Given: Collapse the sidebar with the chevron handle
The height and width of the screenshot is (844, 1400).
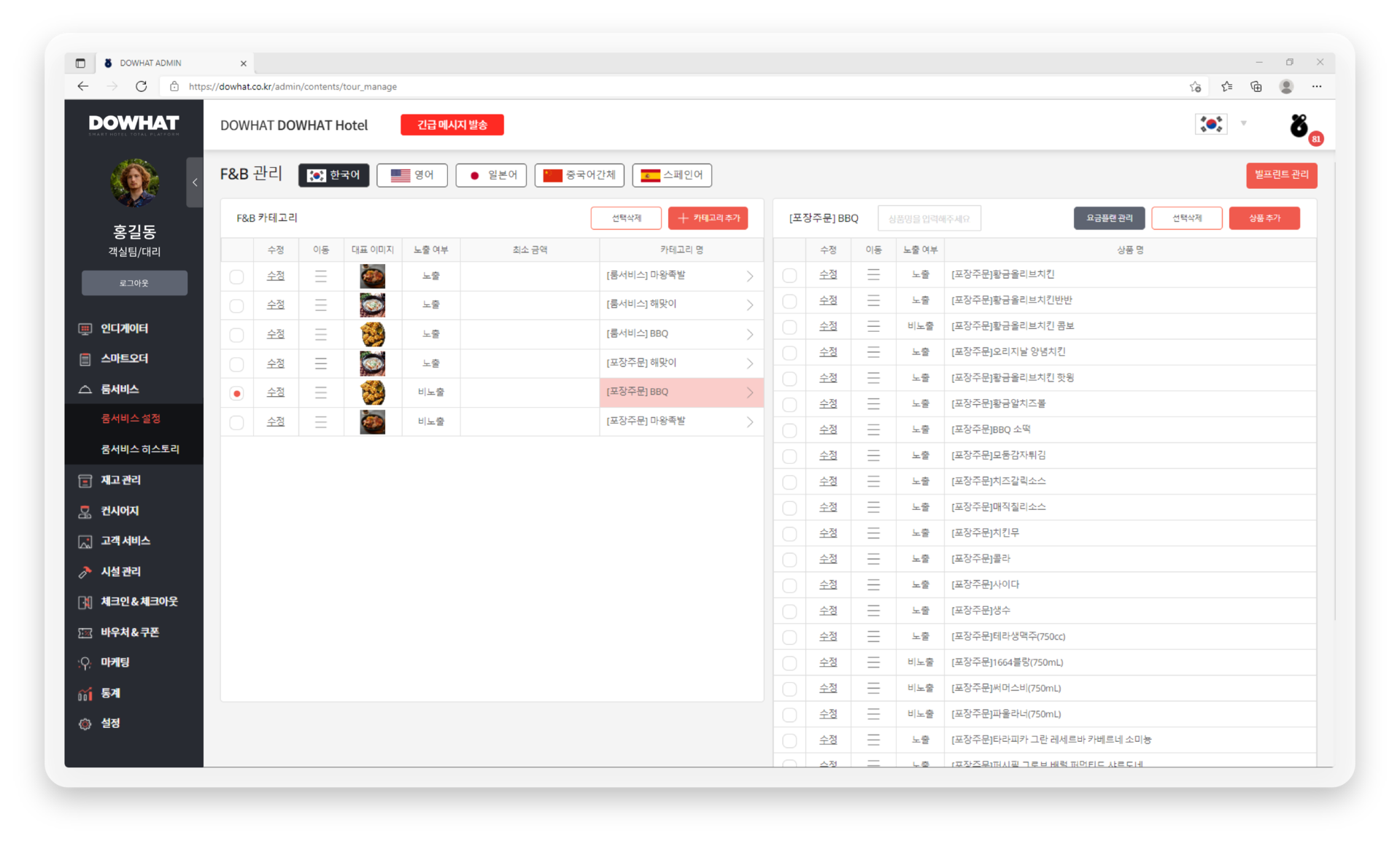Looking at the screenshot, I should click(x=195, y=182).
